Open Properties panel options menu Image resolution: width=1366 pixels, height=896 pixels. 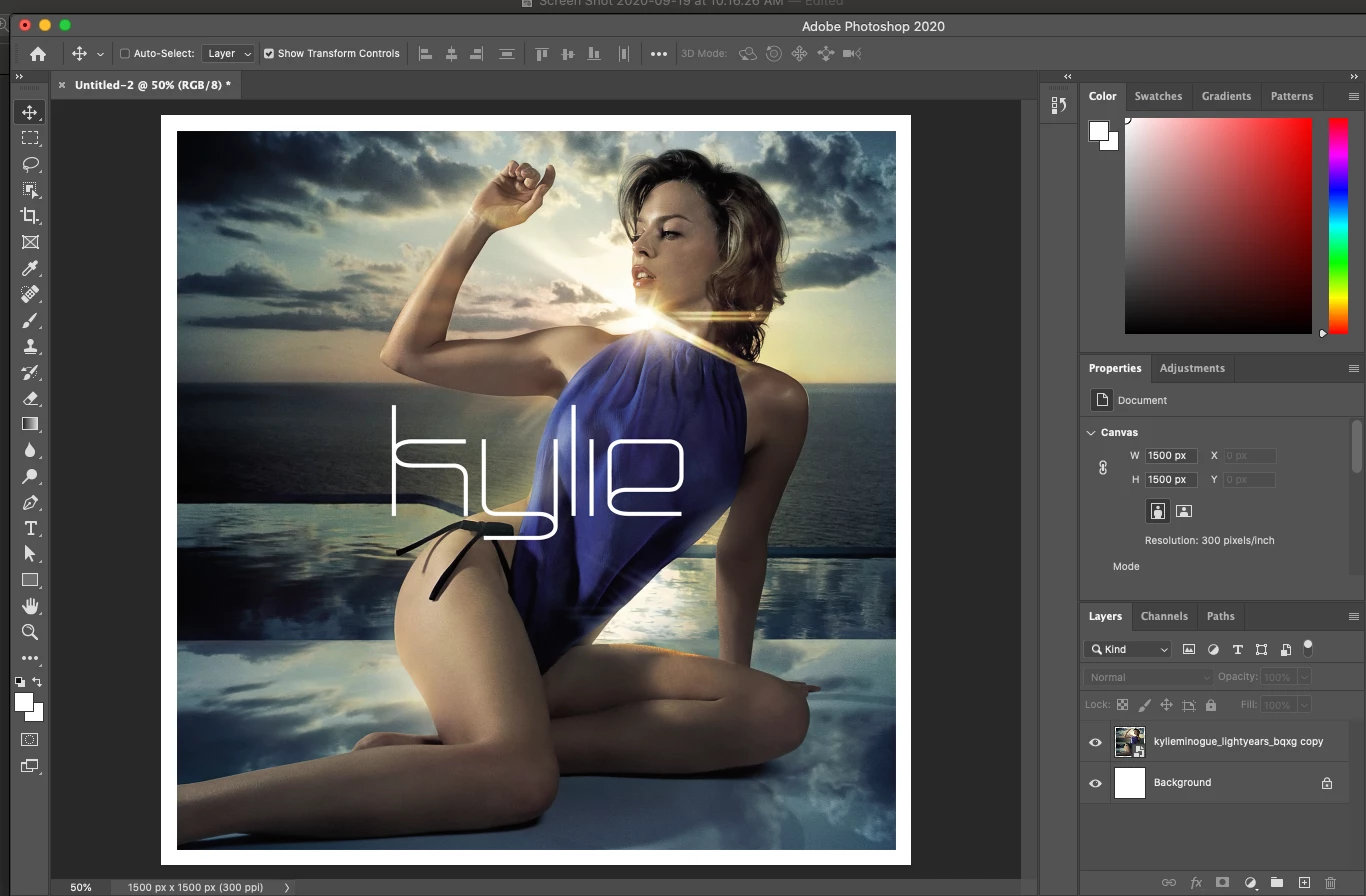1353,369
